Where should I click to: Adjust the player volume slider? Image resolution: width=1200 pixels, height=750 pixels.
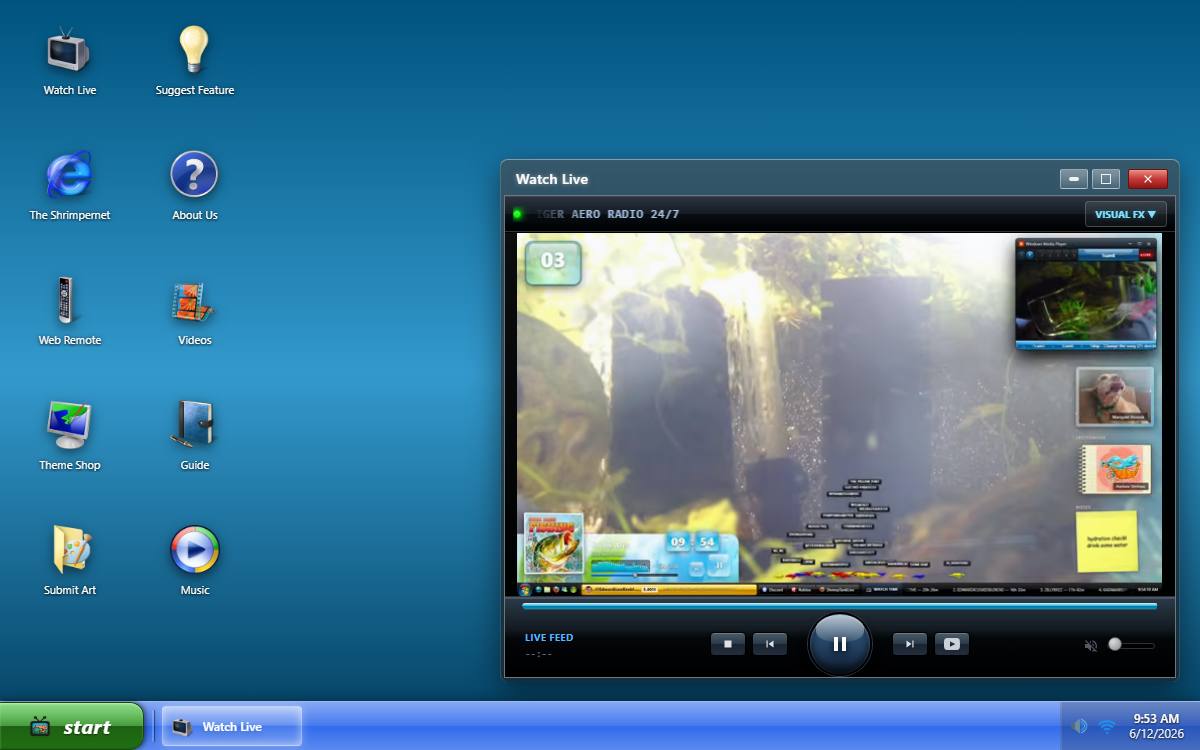click(x=1132, y=645)
